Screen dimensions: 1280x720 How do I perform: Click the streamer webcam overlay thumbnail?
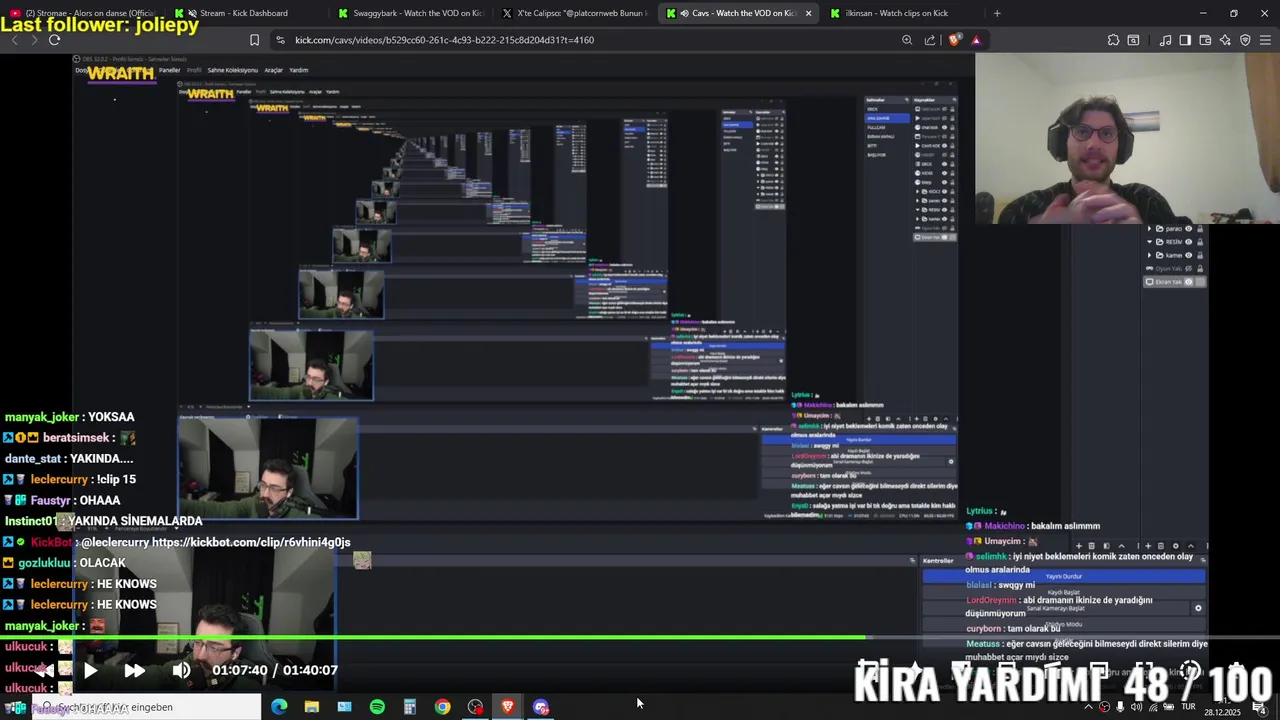coord(1127,137)
